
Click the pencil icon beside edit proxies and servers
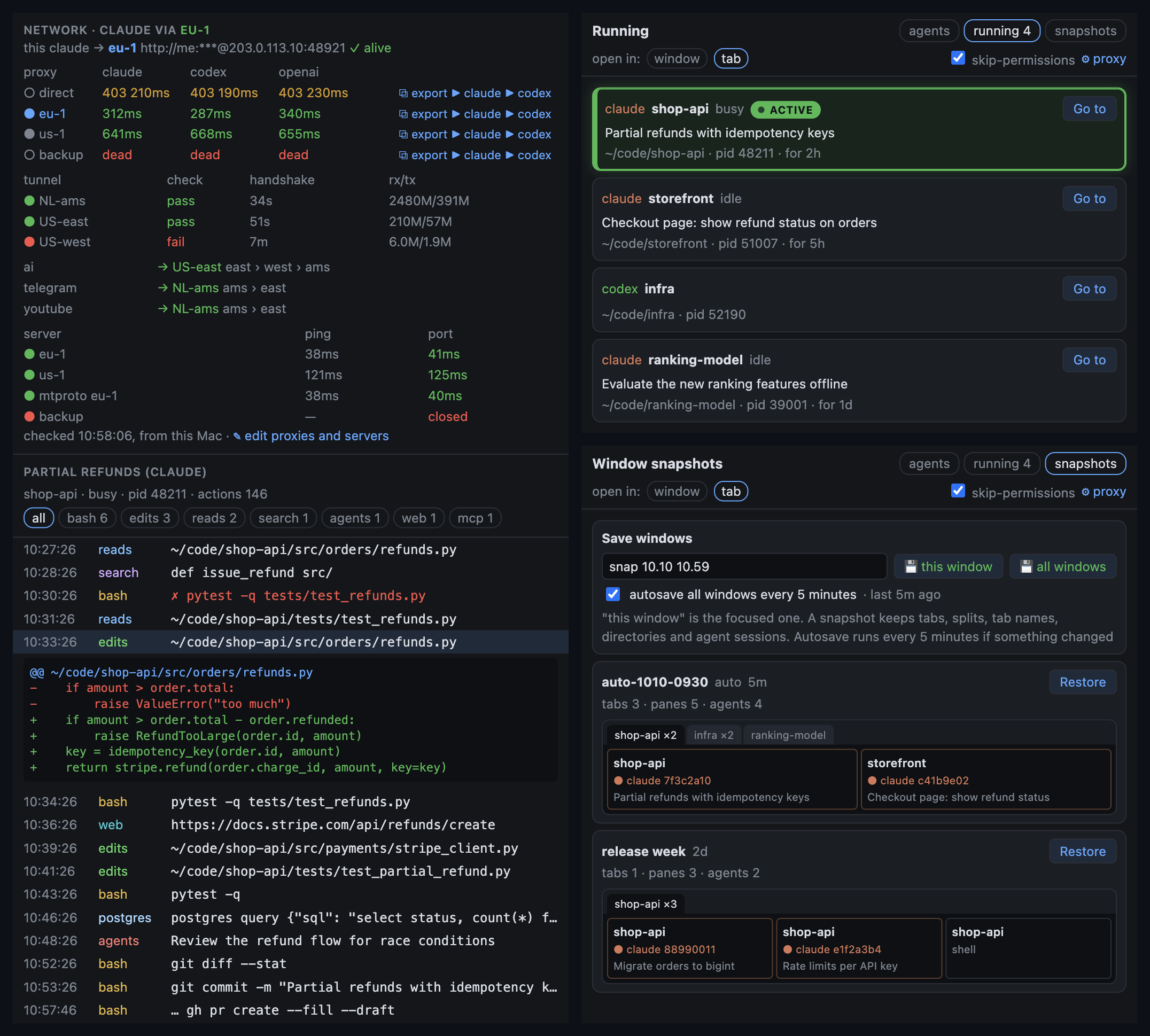237,437
